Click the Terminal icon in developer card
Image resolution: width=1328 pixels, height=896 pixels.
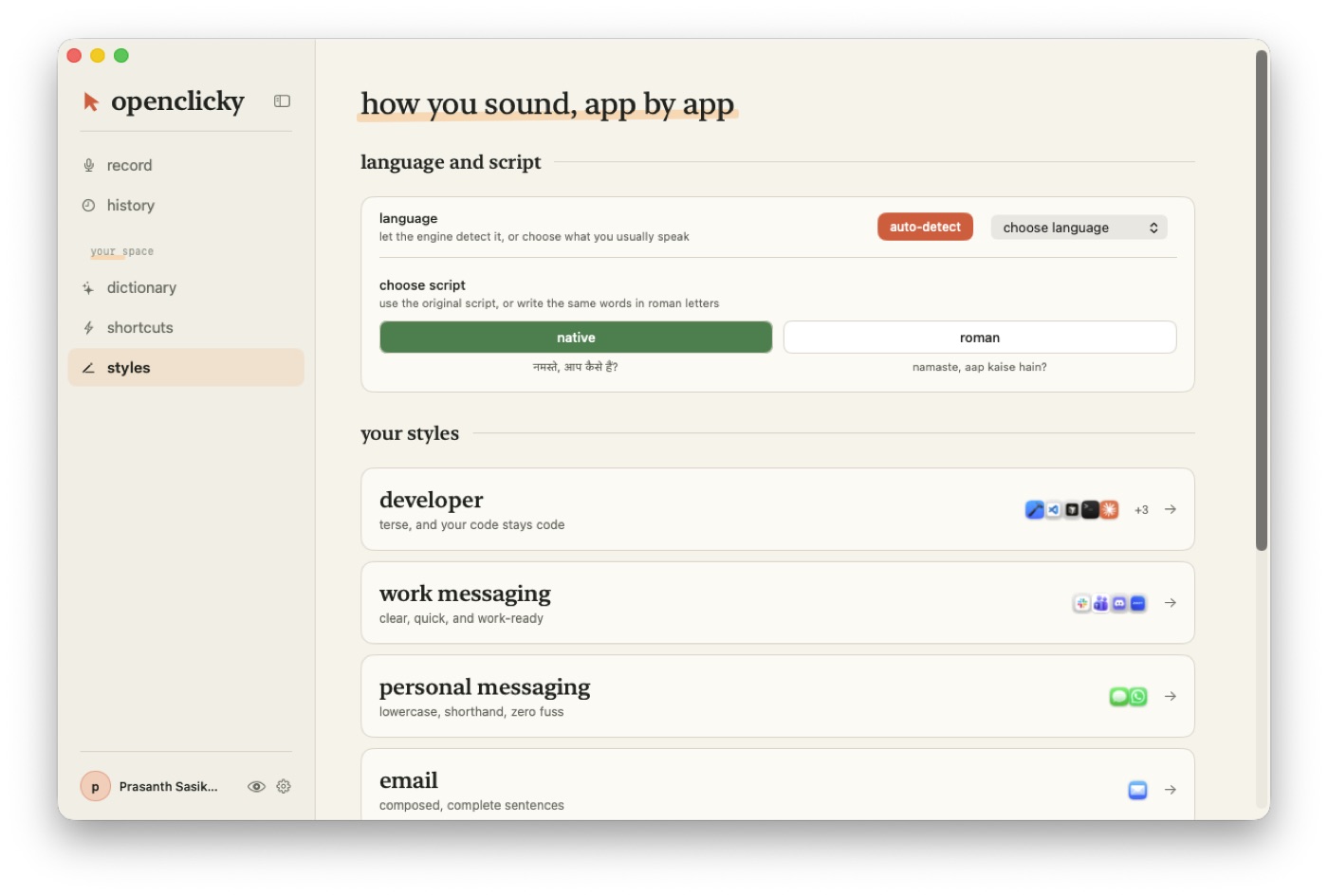click(x=1090, y=510)
